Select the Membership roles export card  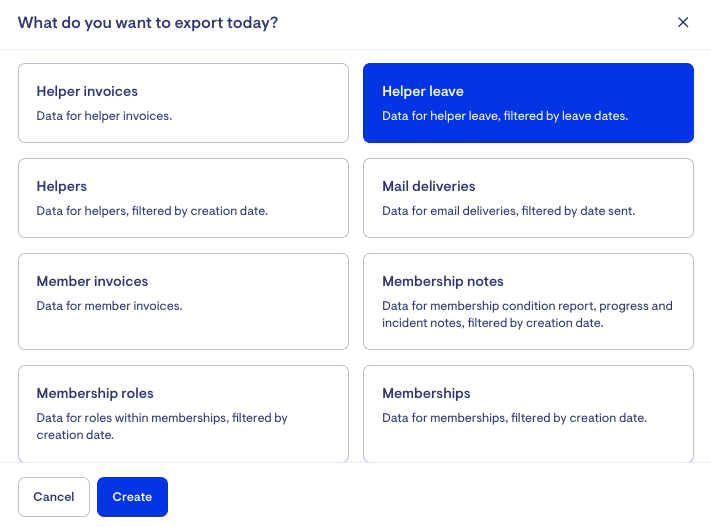pyautogui.click(x=183, y=414)
